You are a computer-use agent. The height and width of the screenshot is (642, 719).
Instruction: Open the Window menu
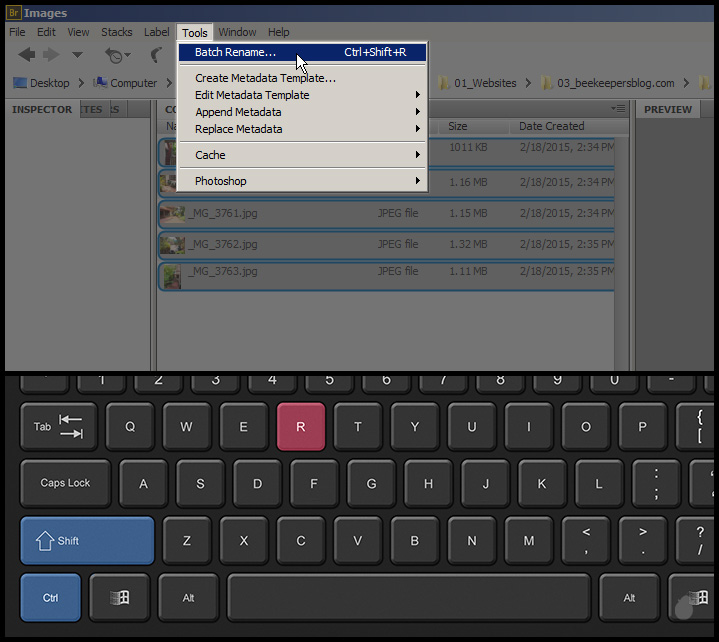coord(237,33)
